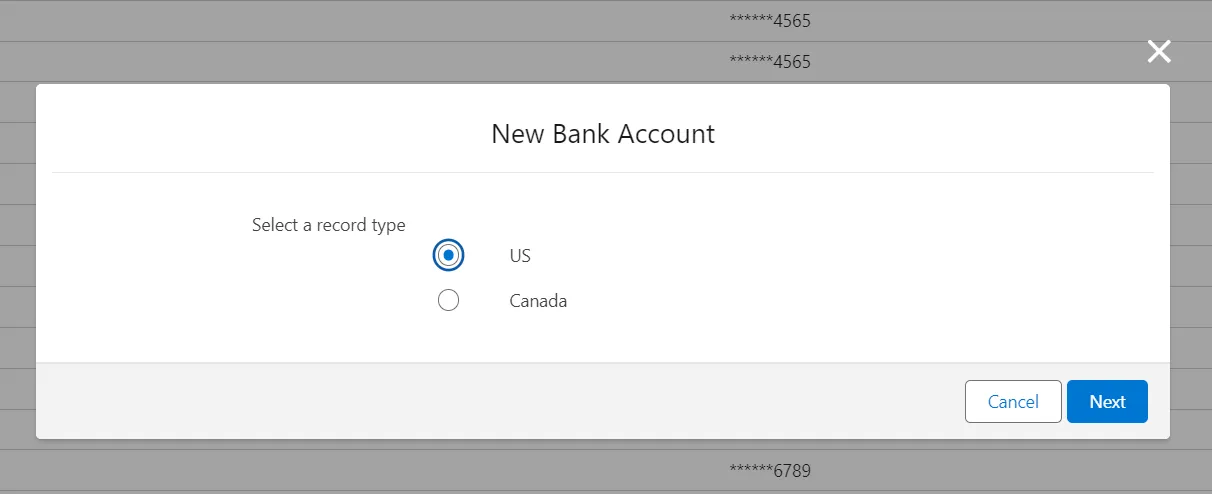Click the ******6789 account entry
Image resolution: width=1212 pixels, height=494 pixels.
click(770, 470)
